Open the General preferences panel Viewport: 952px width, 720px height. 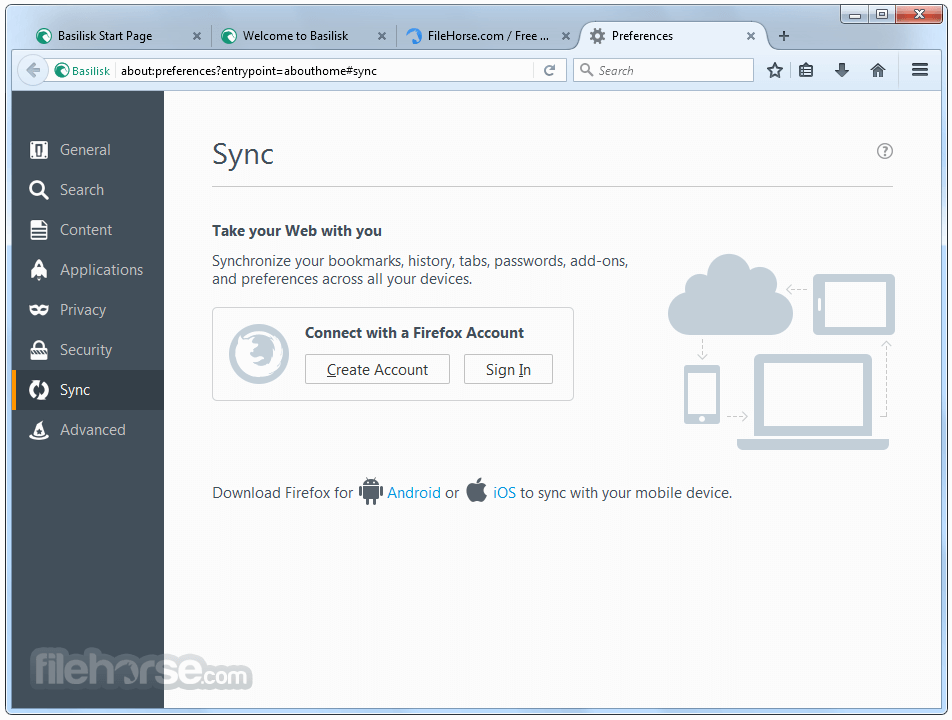87,149
